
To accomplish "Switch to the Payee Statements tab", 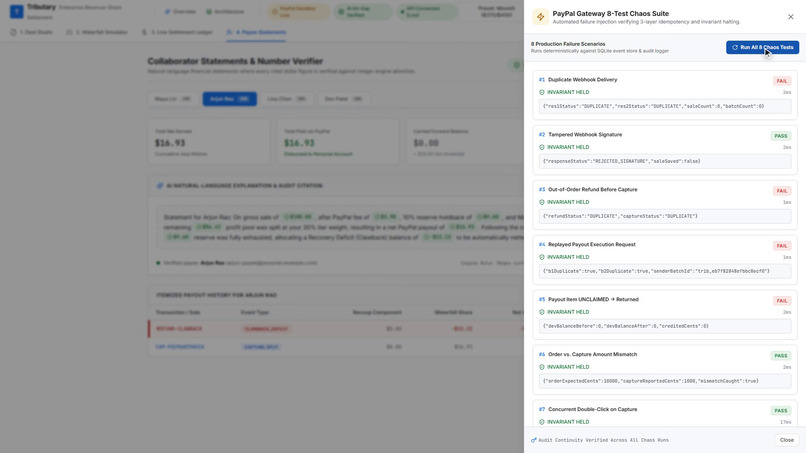I will 257,32.
